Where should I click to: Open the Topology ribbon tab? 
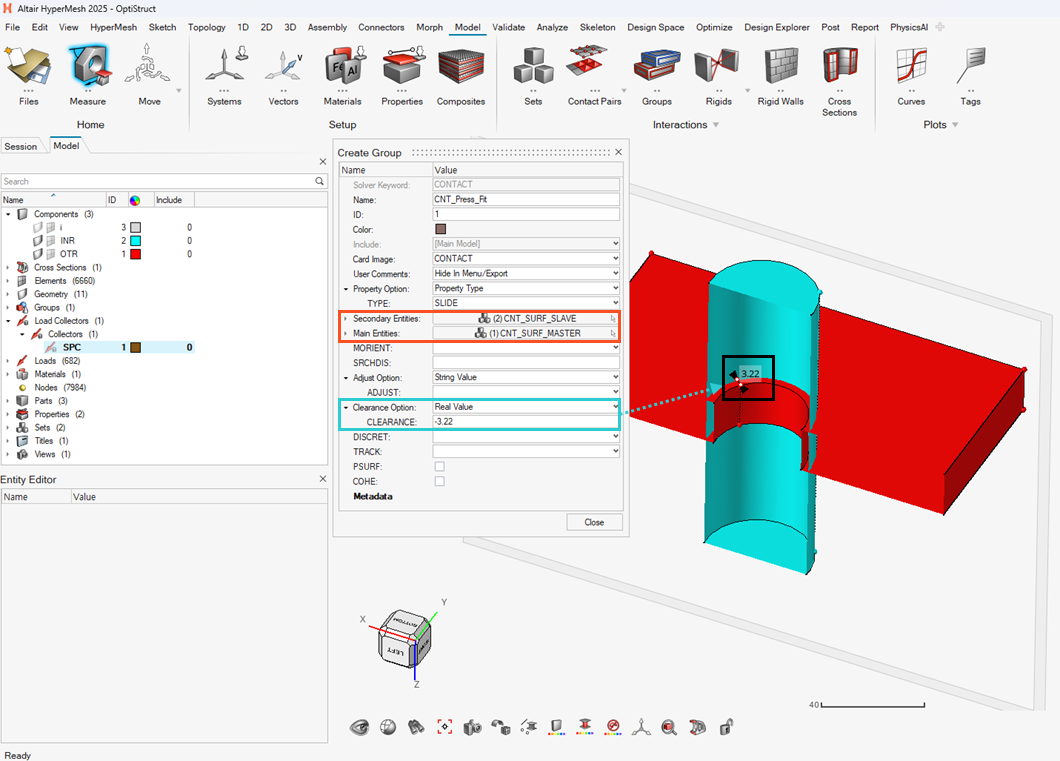(x=207, y=27)
